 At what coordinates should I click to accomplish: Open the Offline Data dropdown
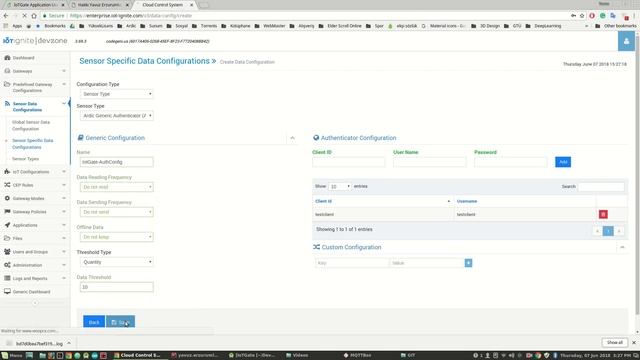tap(117, 237)
